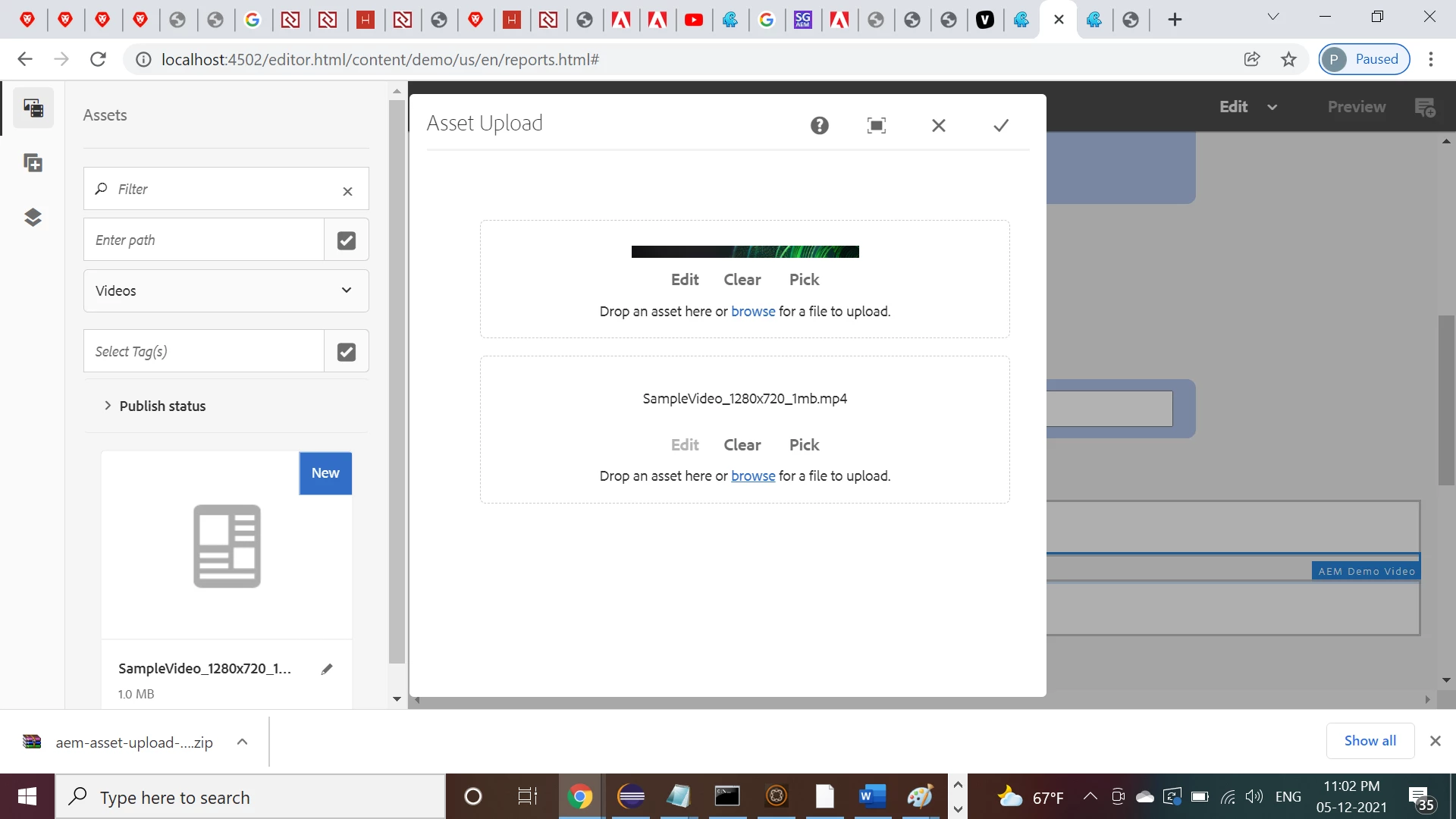The height and width of the screenshot is (819, 1456).
Task: Open the Videos asset type dropdown
Action: tap(226, 290)
